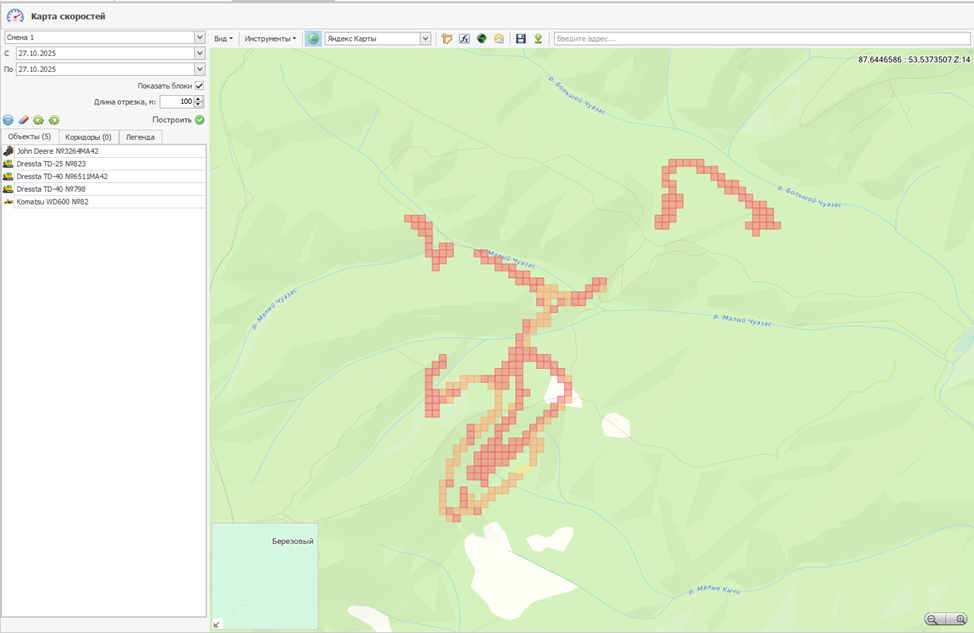Toggle the Показать блоки checkbox
This screenshot has width=974, height=633.
pyautogui.click(x=200, y=86)
